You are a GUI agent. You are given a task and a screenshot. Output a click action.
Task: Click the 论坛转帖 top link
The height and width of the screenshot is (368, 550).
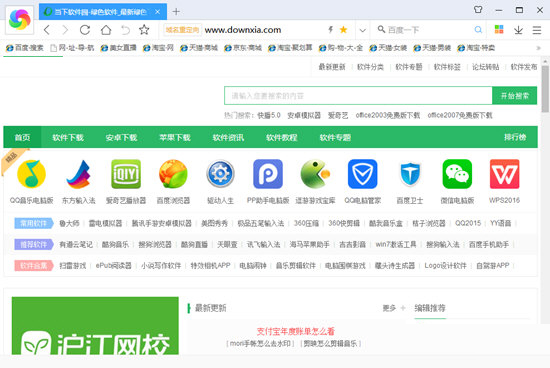click(485, 67)
